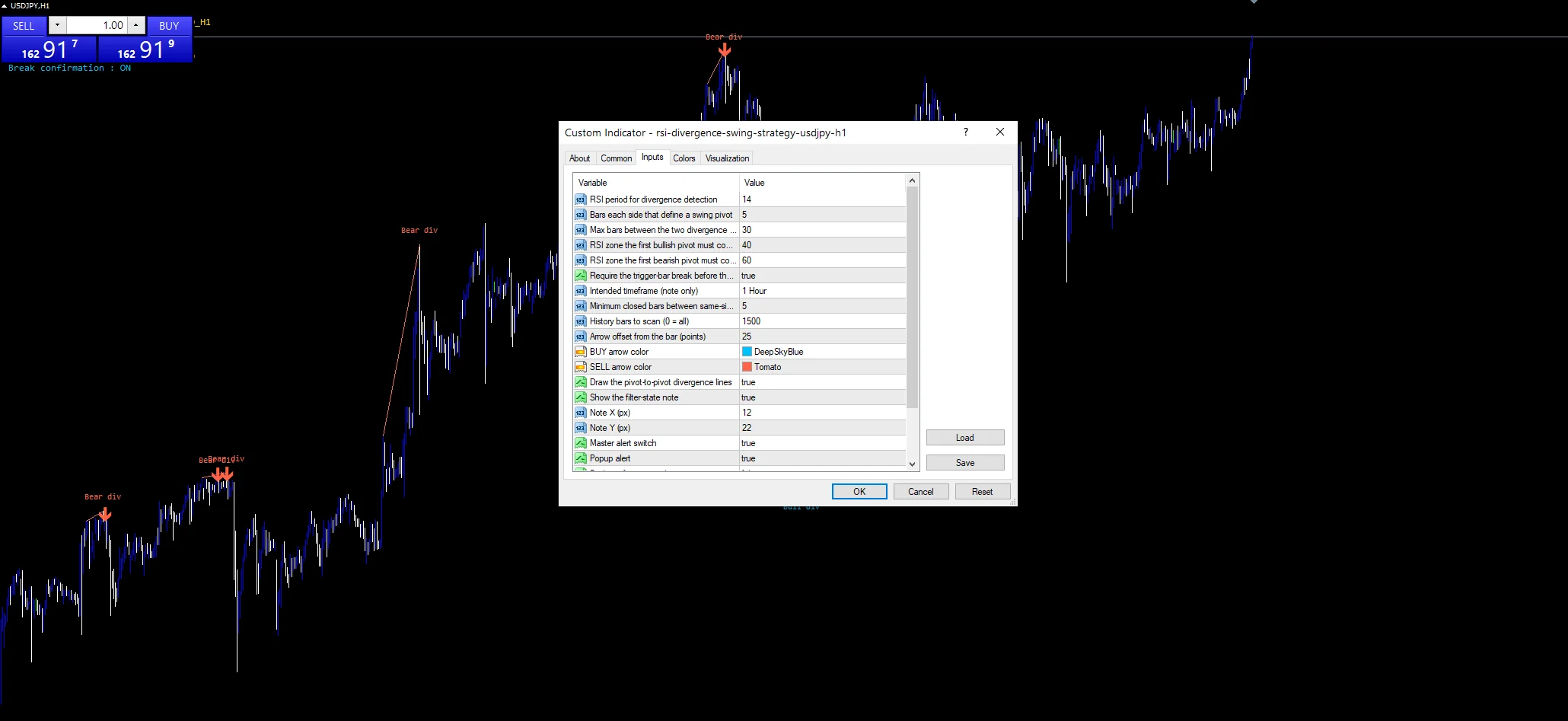Open the lot size dropdown arrow in trade panel

57,25
